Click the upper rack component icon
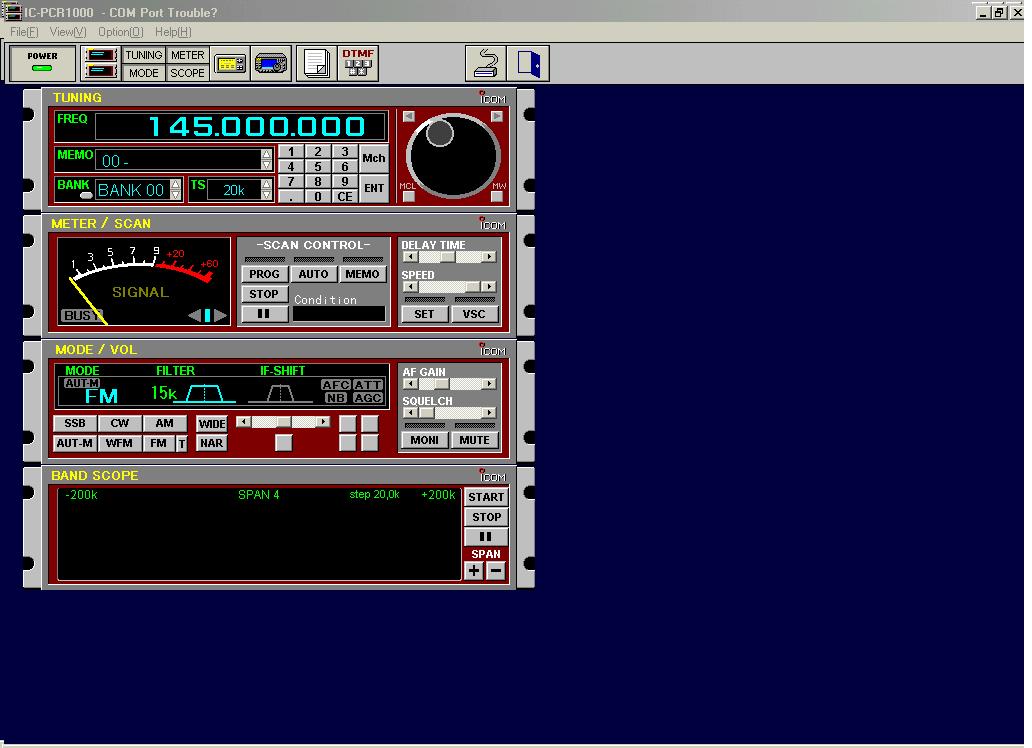Screen dimensions: 1032x748 (101, 55)
